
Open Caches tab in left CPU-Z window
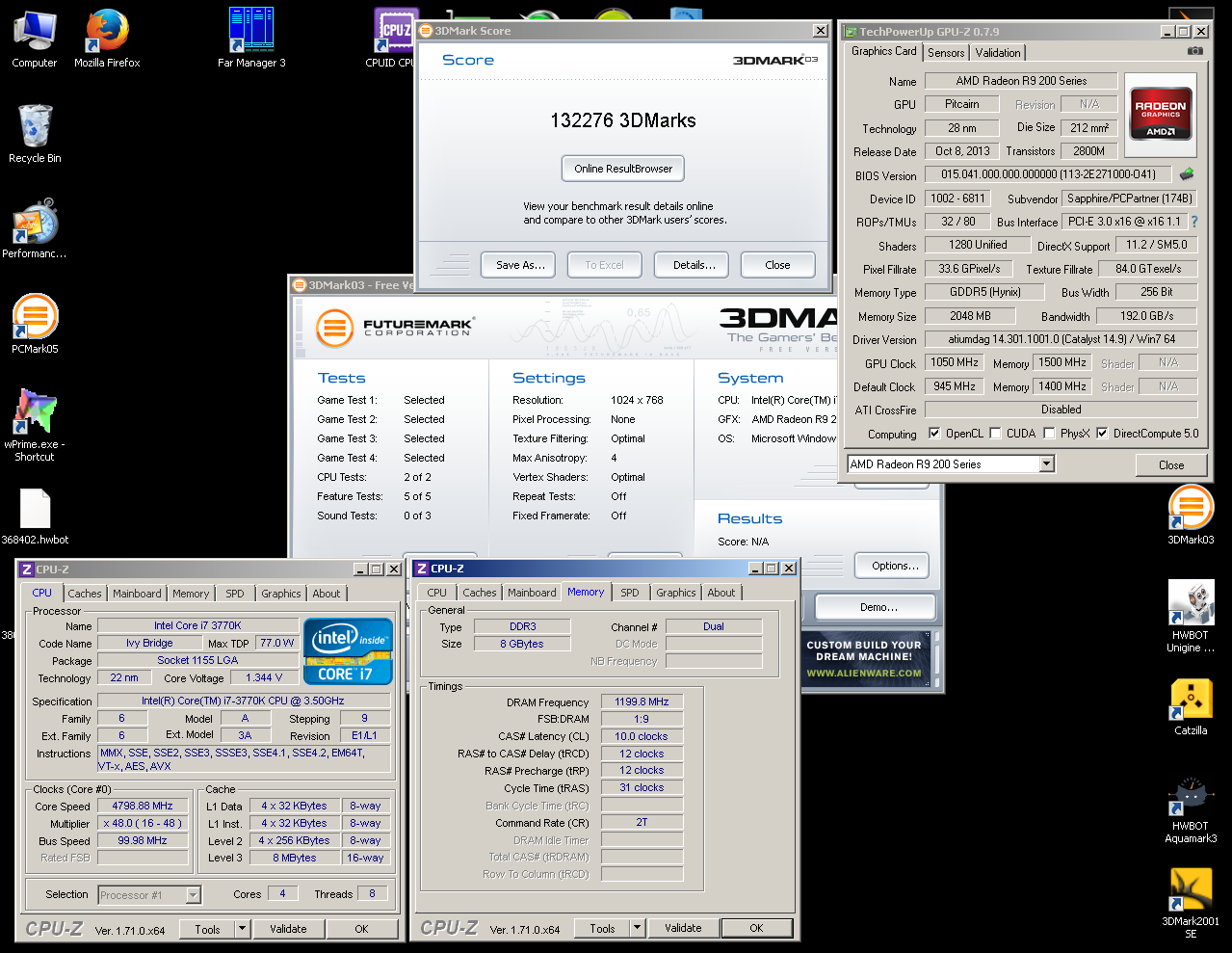[x=85, y=594]
